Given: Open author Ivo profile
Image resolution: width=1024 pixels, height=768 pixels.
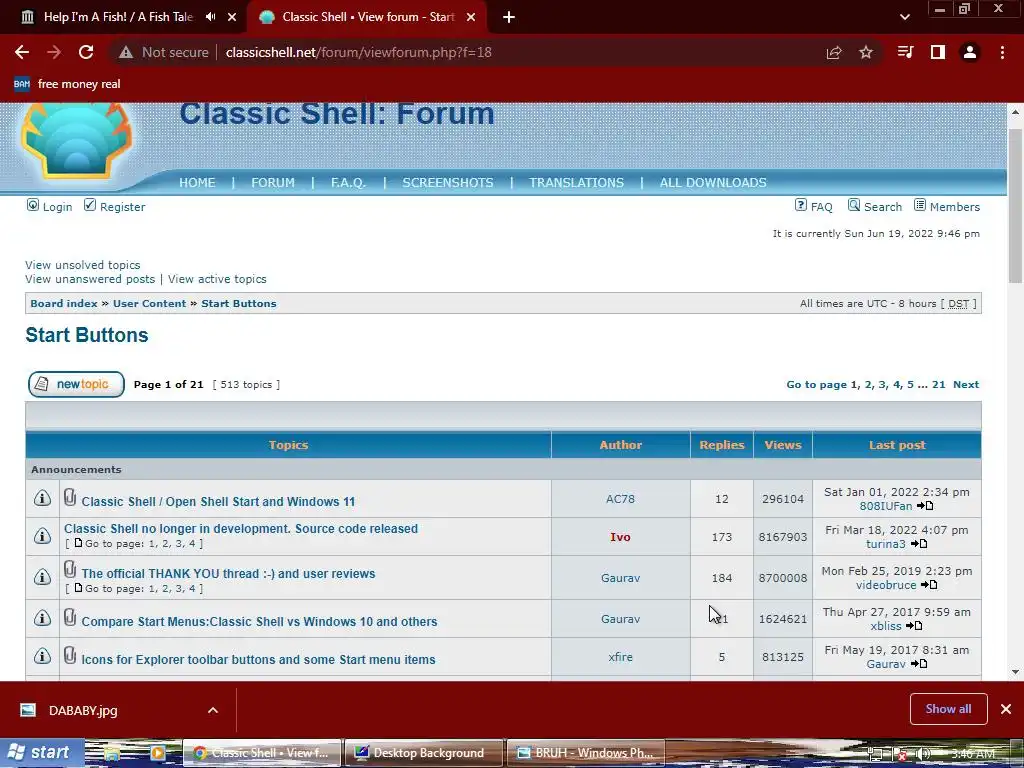Looking at the screenshot, I should click(x=620, y=537).
